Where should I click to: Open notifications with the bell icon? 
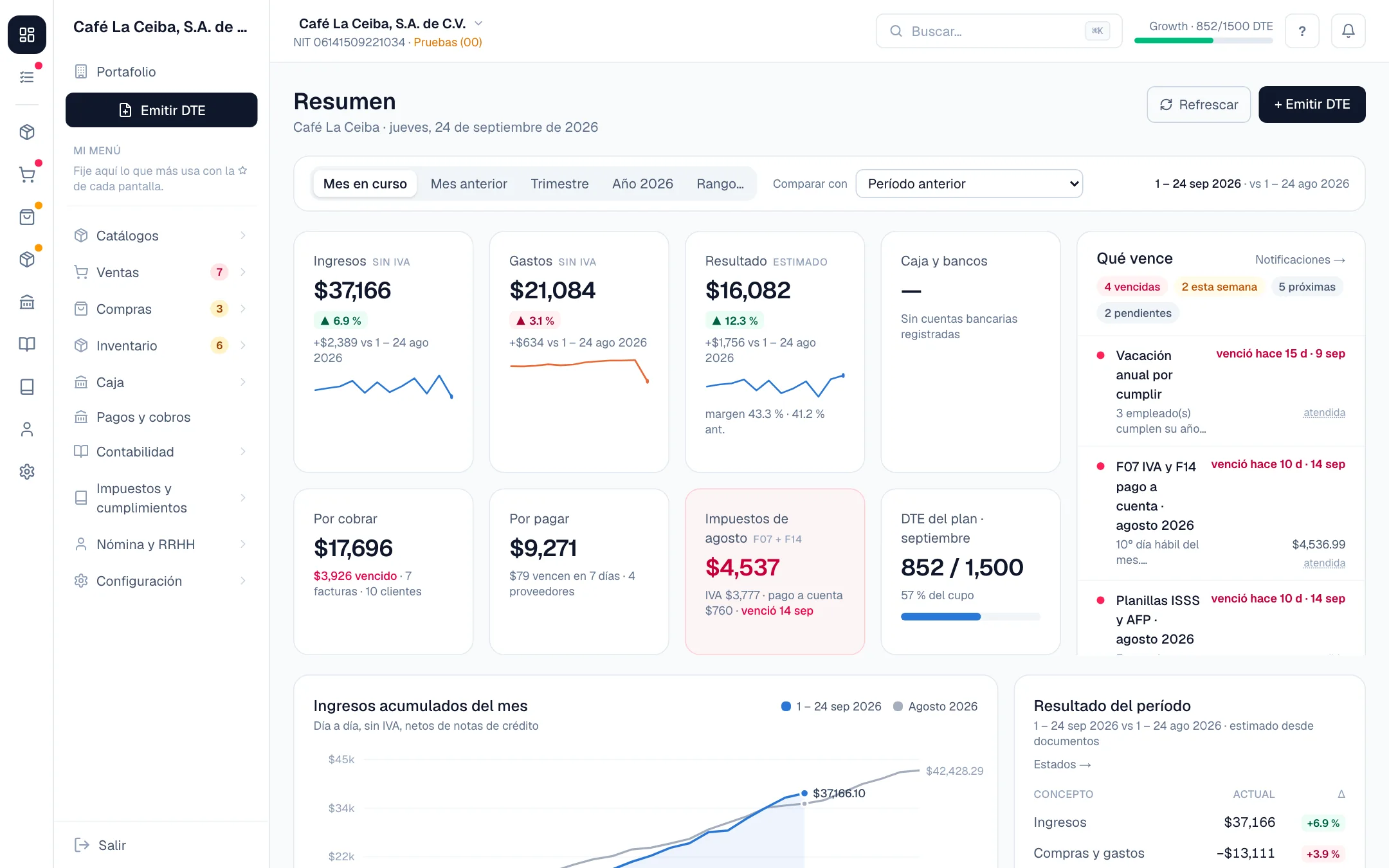[x=1348, y=31]
